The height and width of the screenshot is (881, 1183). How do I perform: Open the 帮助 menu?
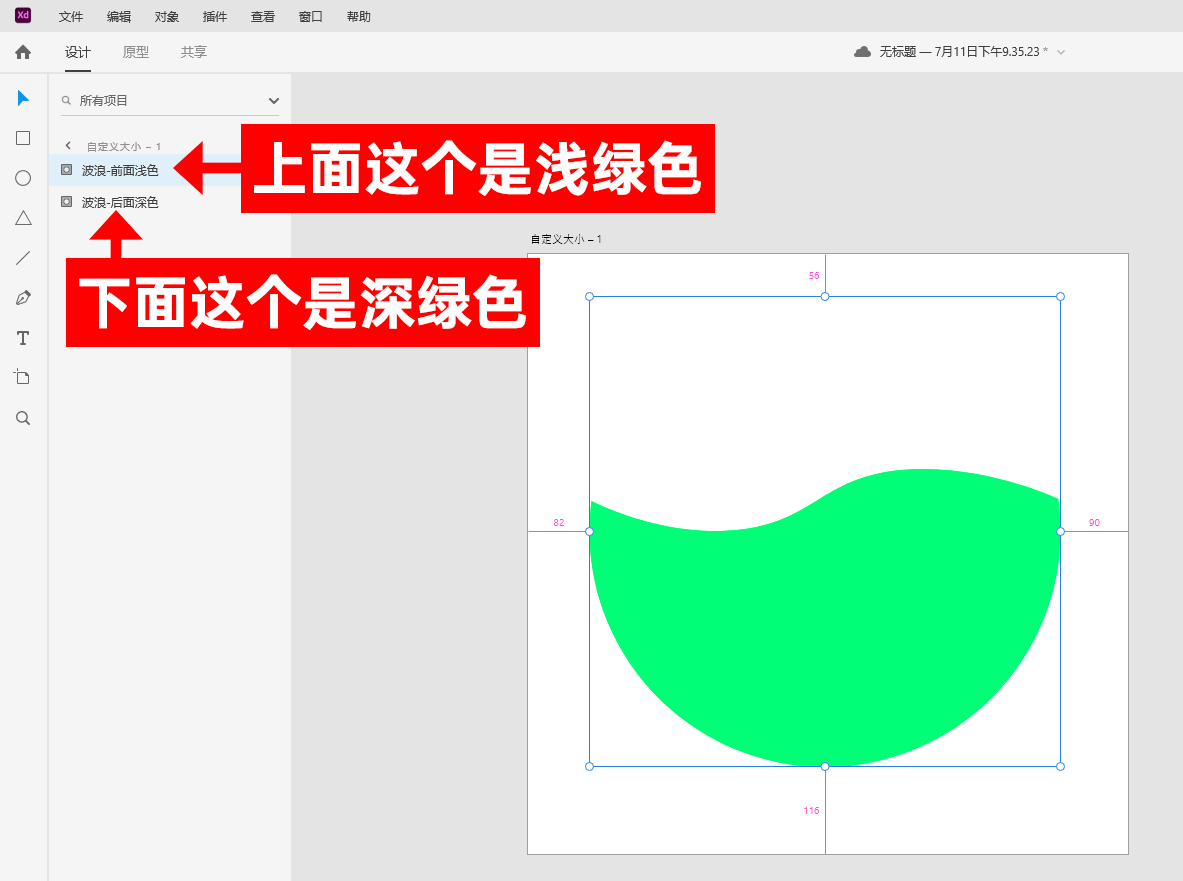coord(358,17)
